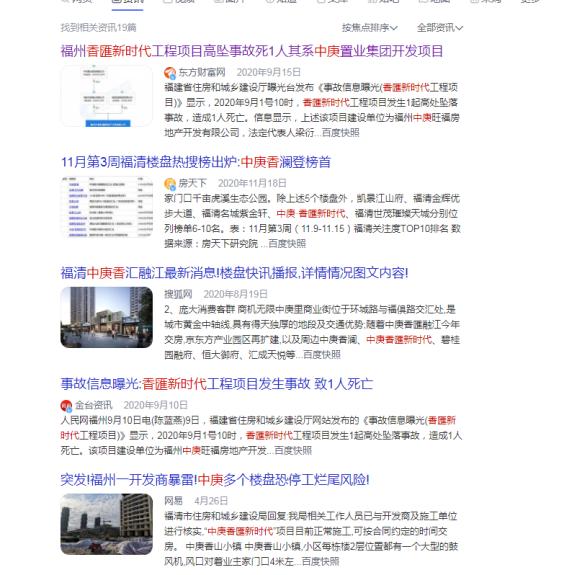The image size is (564, 575).
Task: Click the snippet beginning 2、庞大消费客群
Action: [x=312, y=332]
